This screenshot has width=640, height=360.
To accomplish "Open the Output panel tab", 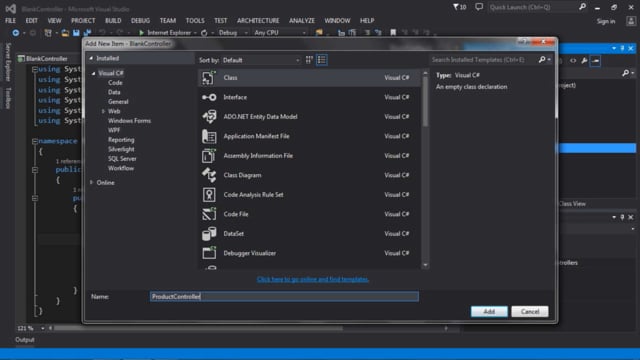I will pyautogui.click(x=25, y=340).
